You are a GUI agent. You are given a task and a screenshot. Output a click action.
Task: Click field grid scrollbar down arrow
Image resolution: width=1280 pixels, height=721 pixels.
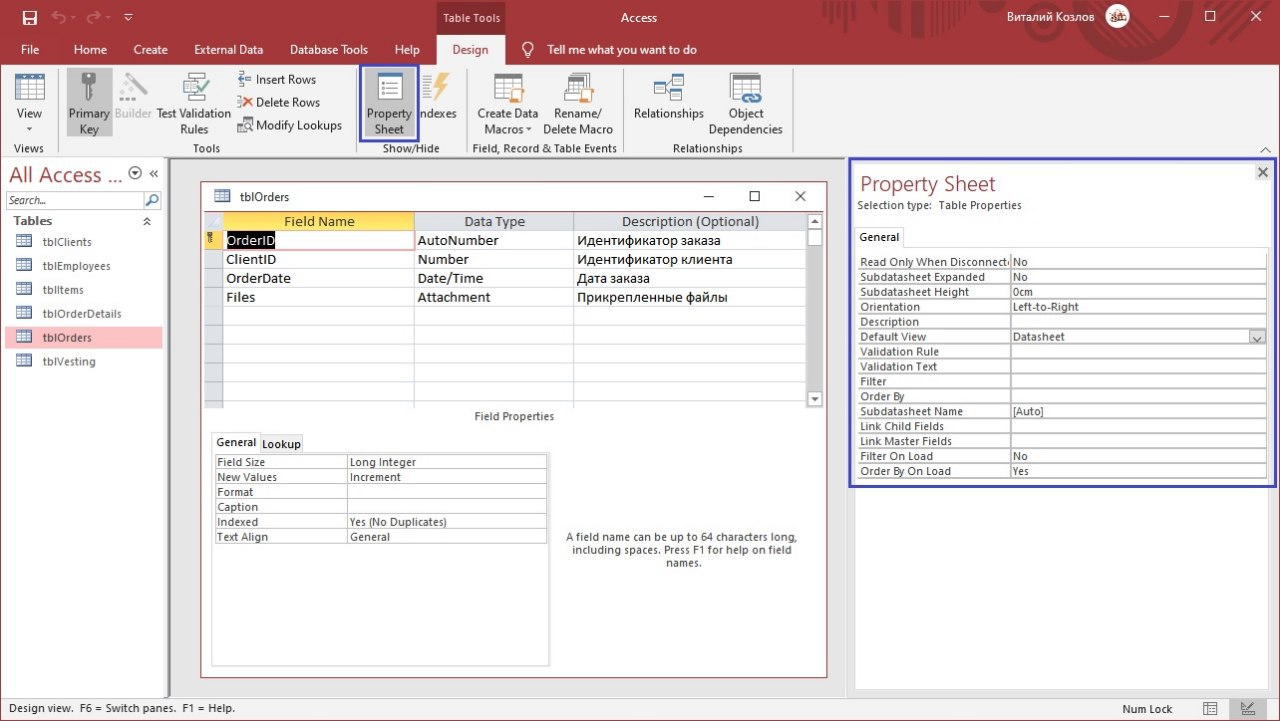point(814,399)
